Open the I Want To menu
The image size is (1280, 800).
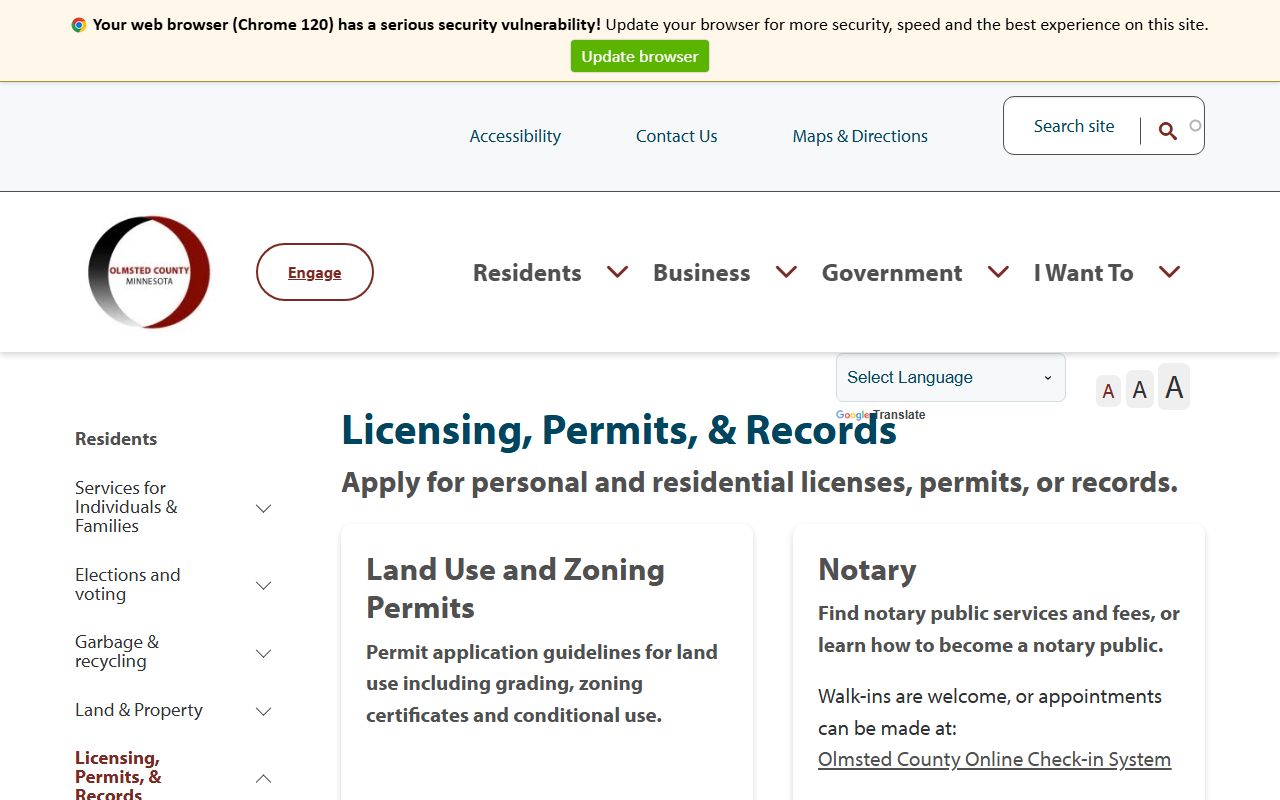click(1083, 273)
